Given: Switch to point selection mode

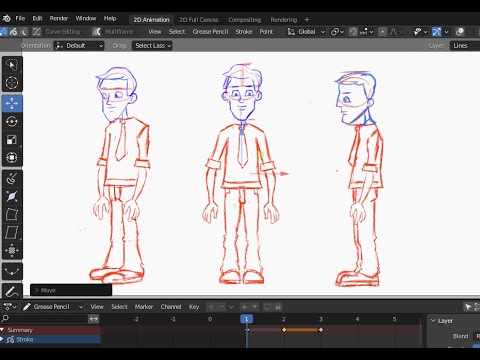Looking at the screenshot, I should point(3,32).
